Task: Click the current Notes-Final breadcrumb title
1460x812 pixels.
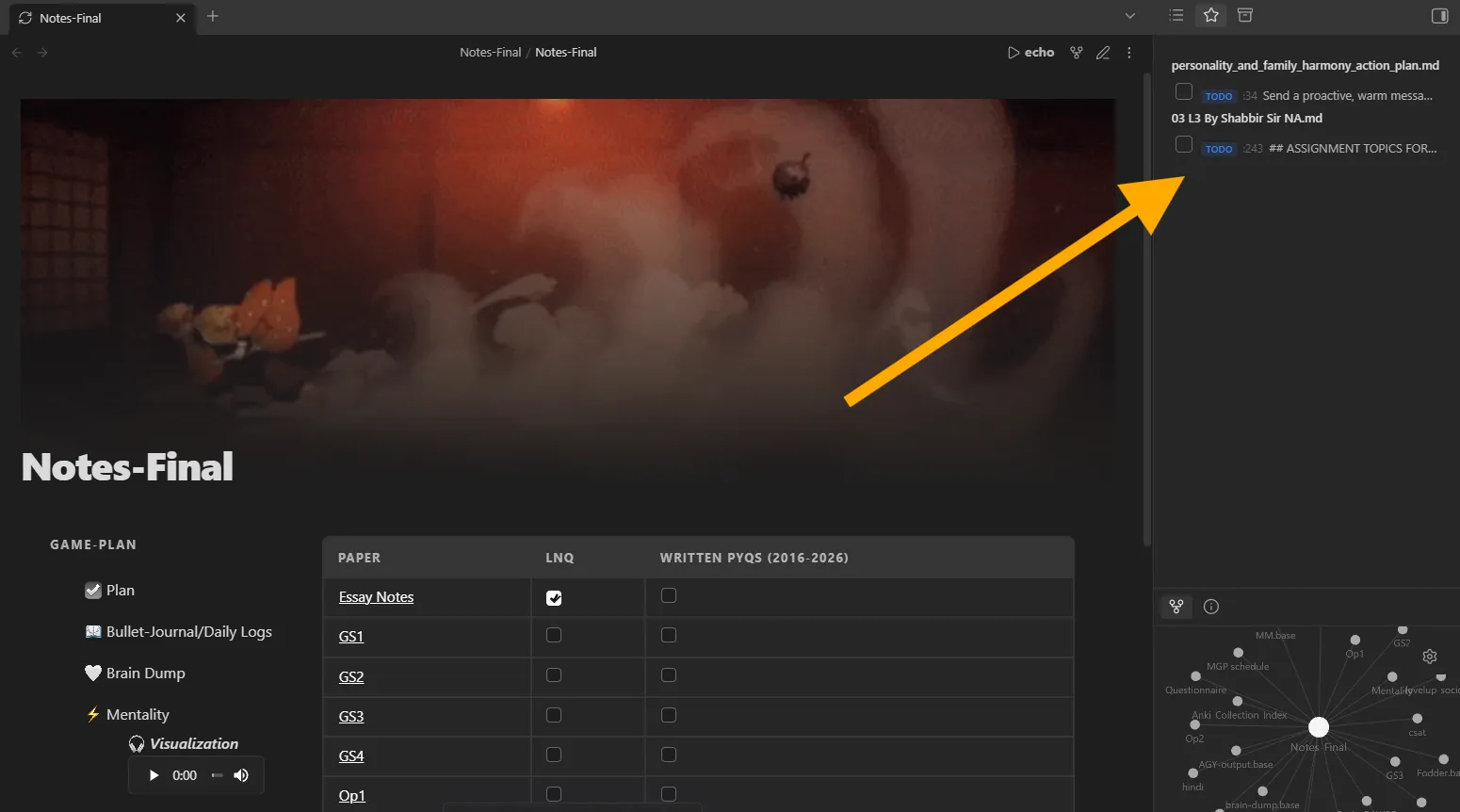Action: [x=566, y=53]
